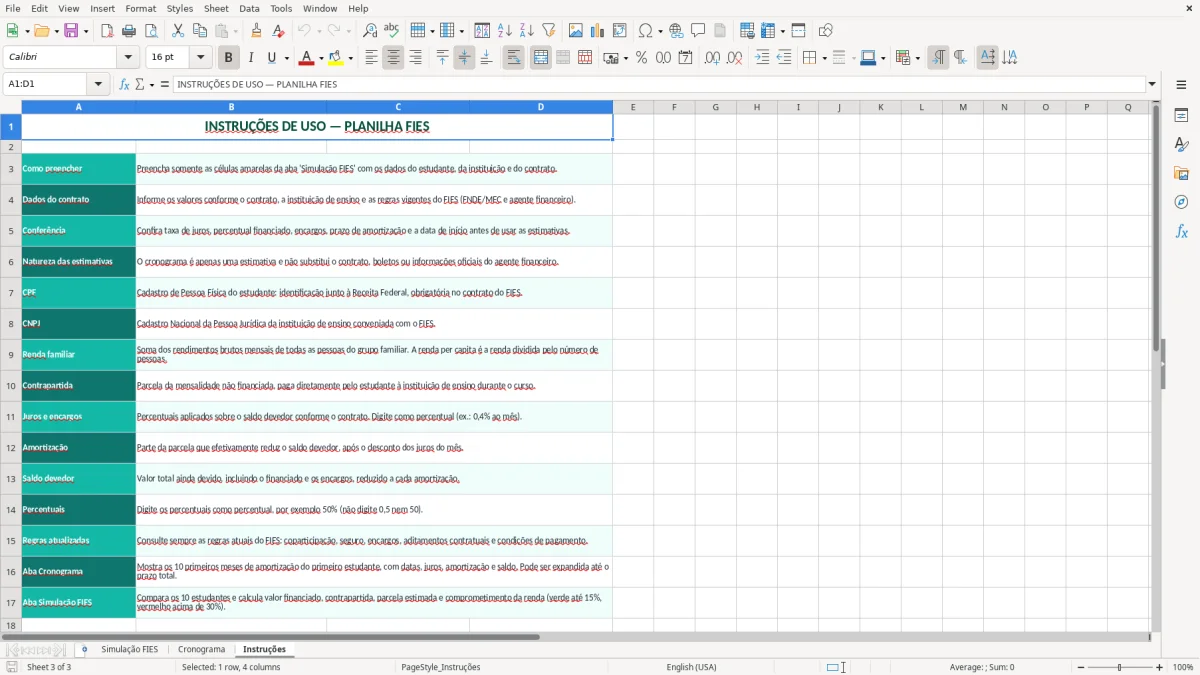Click the Insert Image icon
This screenshot has width=1200, height=675.
[x=576, y=31]
